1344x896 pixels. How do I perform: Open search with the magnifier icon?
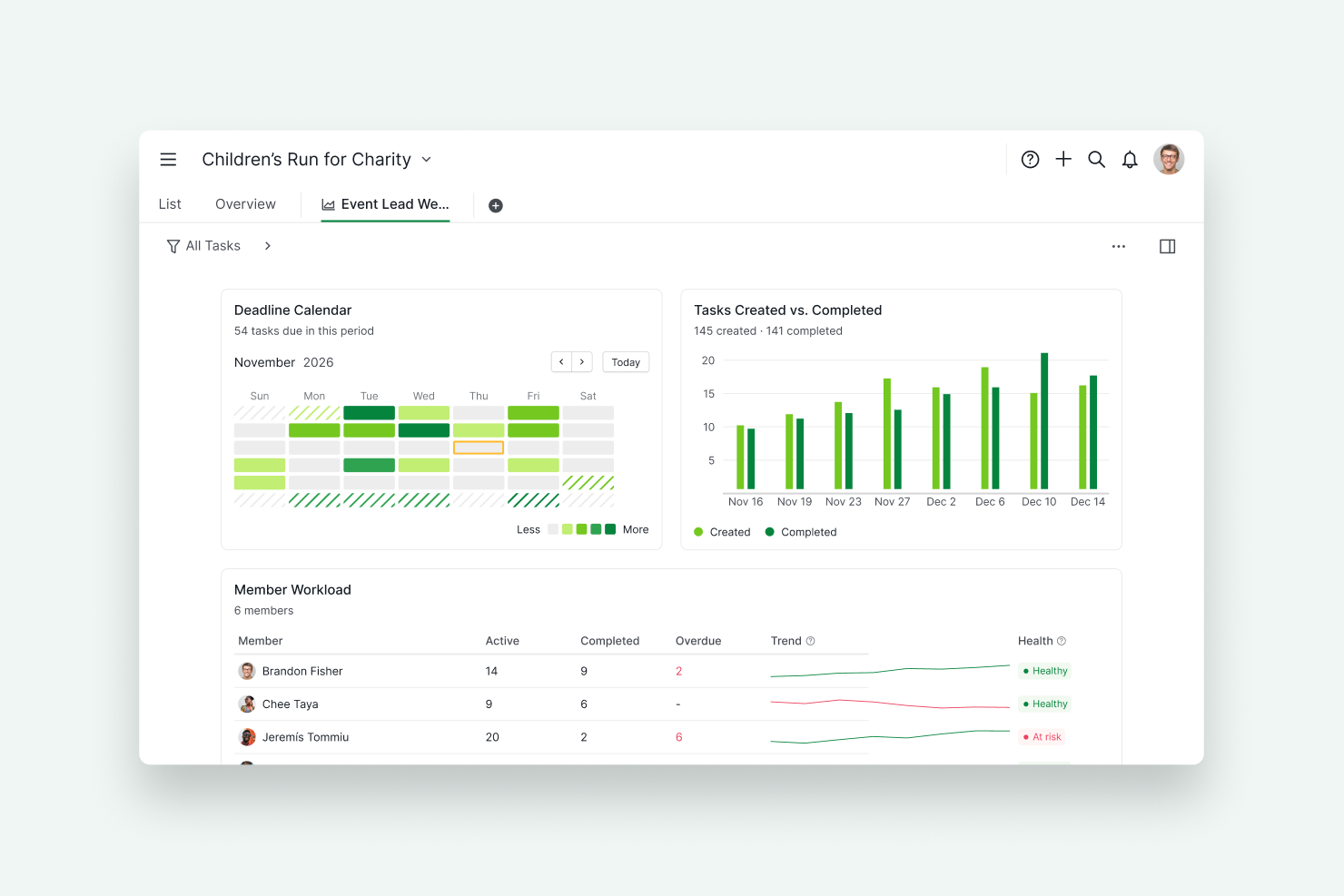tap(1096, 160)
